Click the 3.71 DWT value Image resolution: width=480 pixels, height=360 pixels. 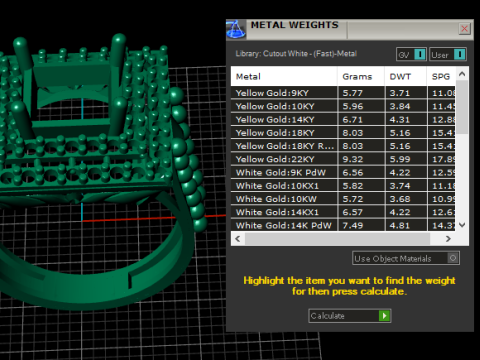point(399,93)
